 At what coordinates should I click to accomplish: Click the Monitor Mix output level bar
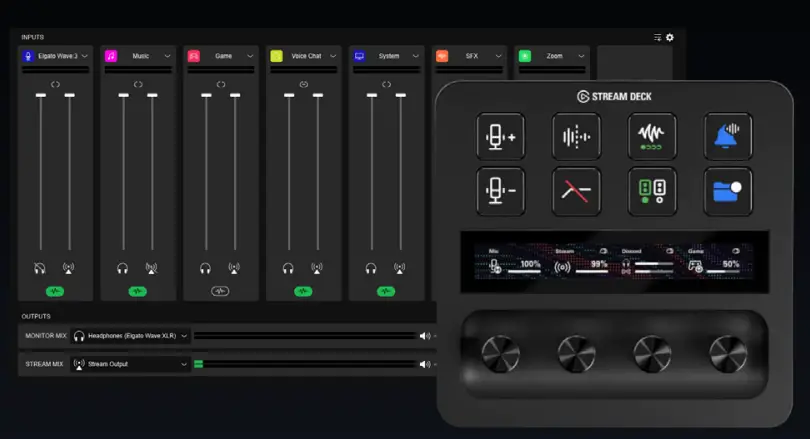click(305, 336)
